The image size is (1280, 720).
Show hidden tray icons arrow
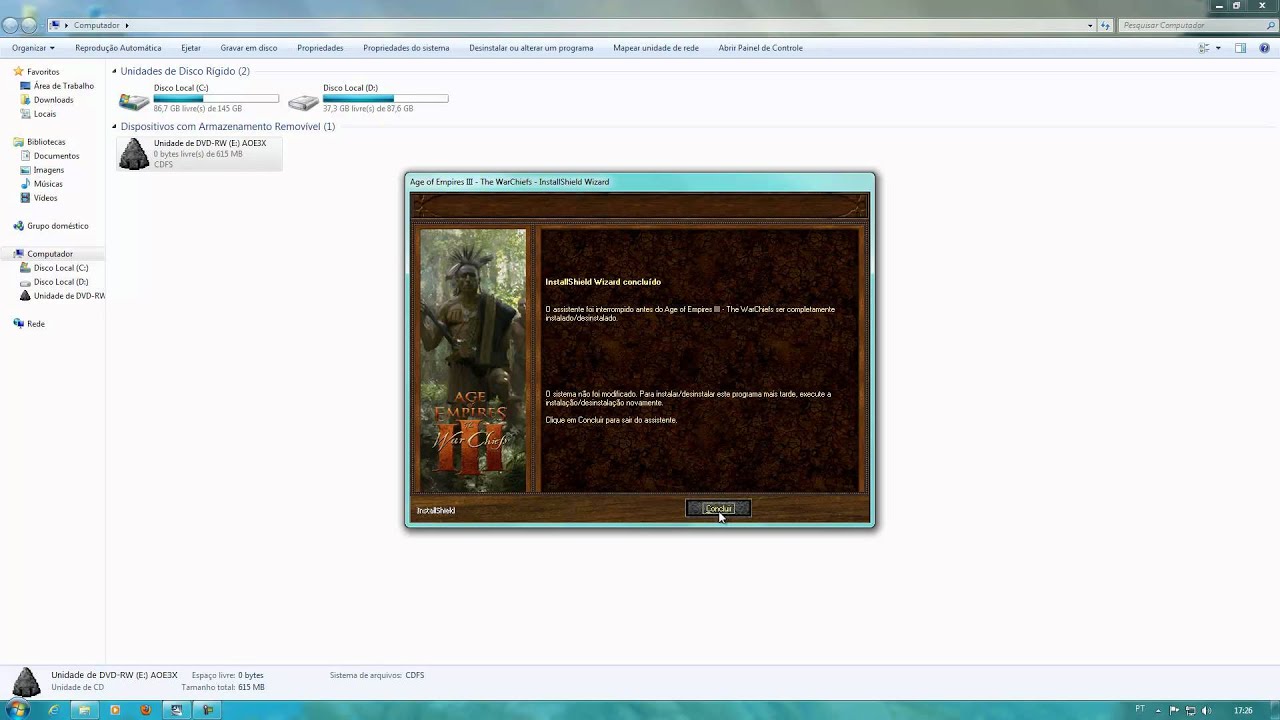coord(1158,710)
